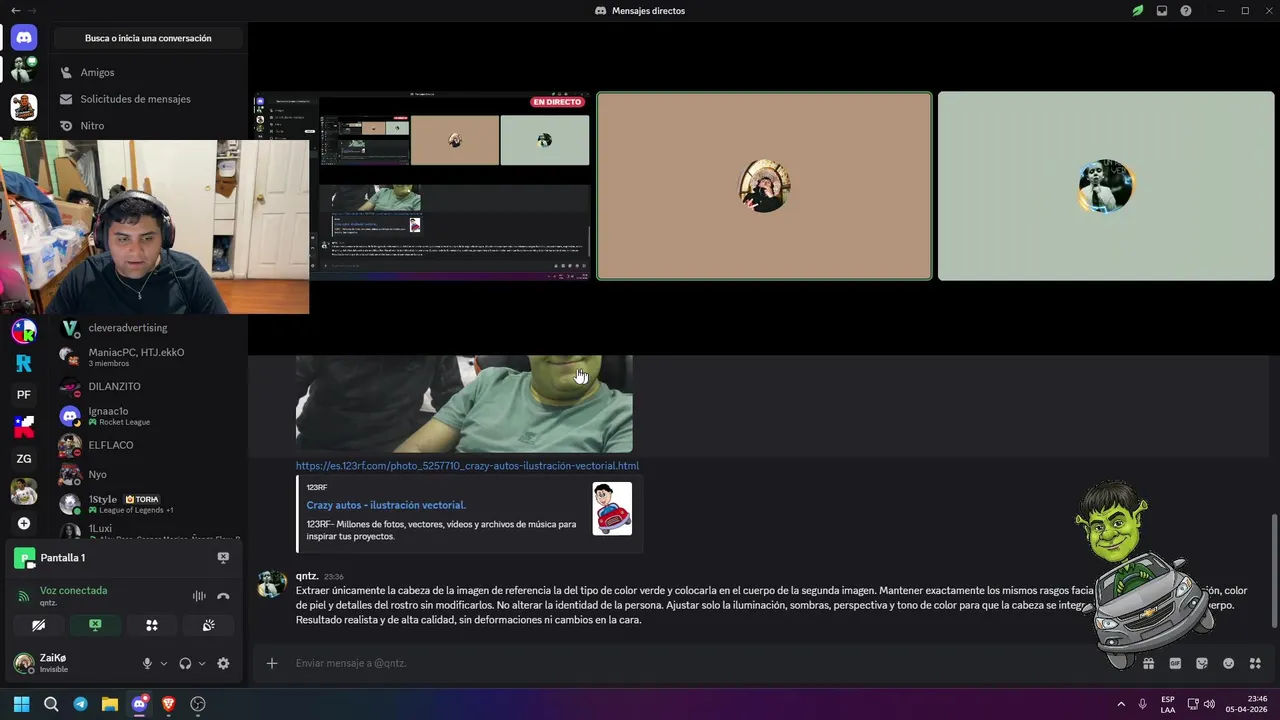
Task: Open the Crazy autos embed title link
Action: (x=386, y=505)
